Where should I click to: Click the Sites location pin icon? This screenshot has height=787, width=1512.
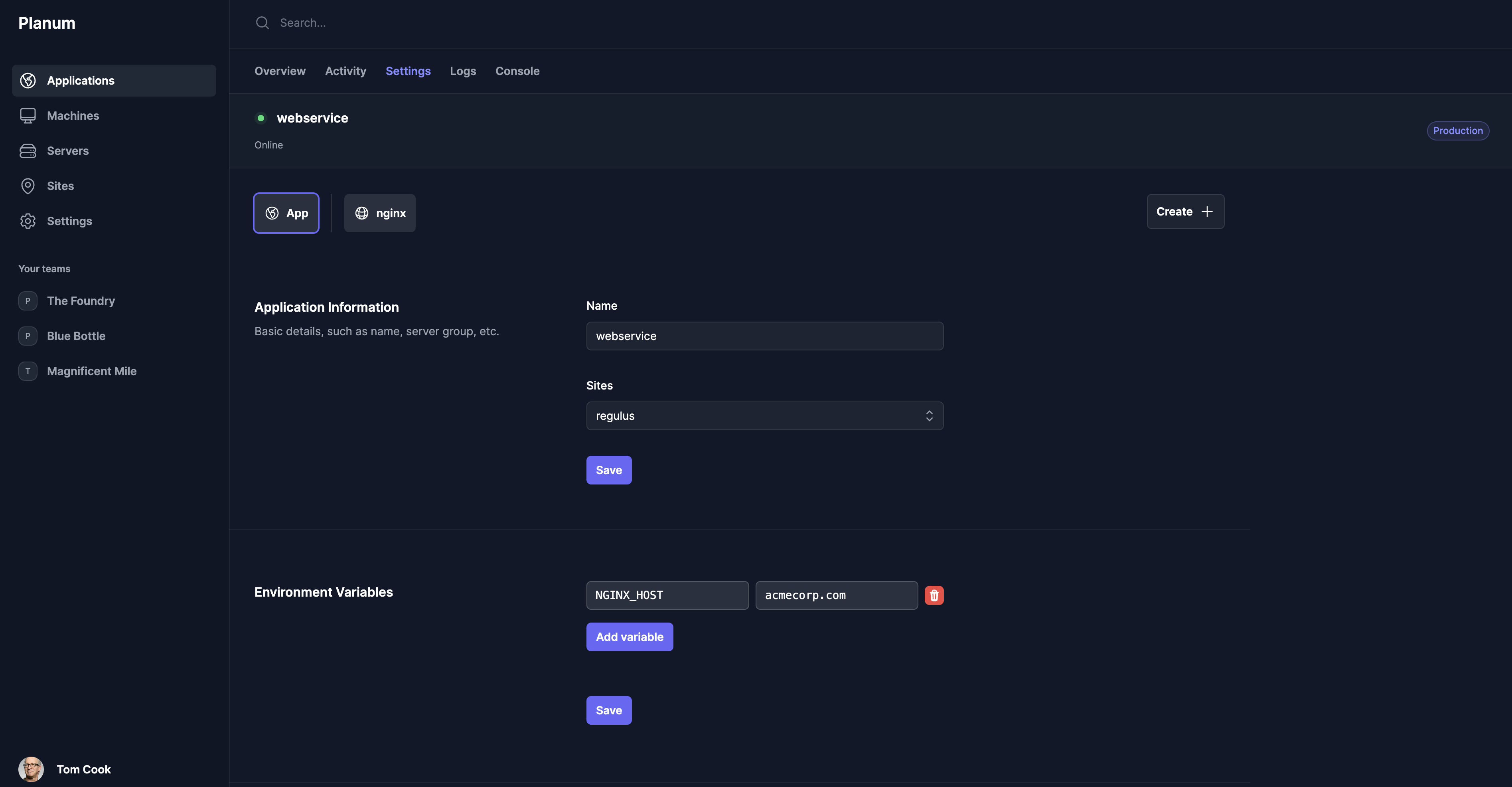(x=28, y=186)
